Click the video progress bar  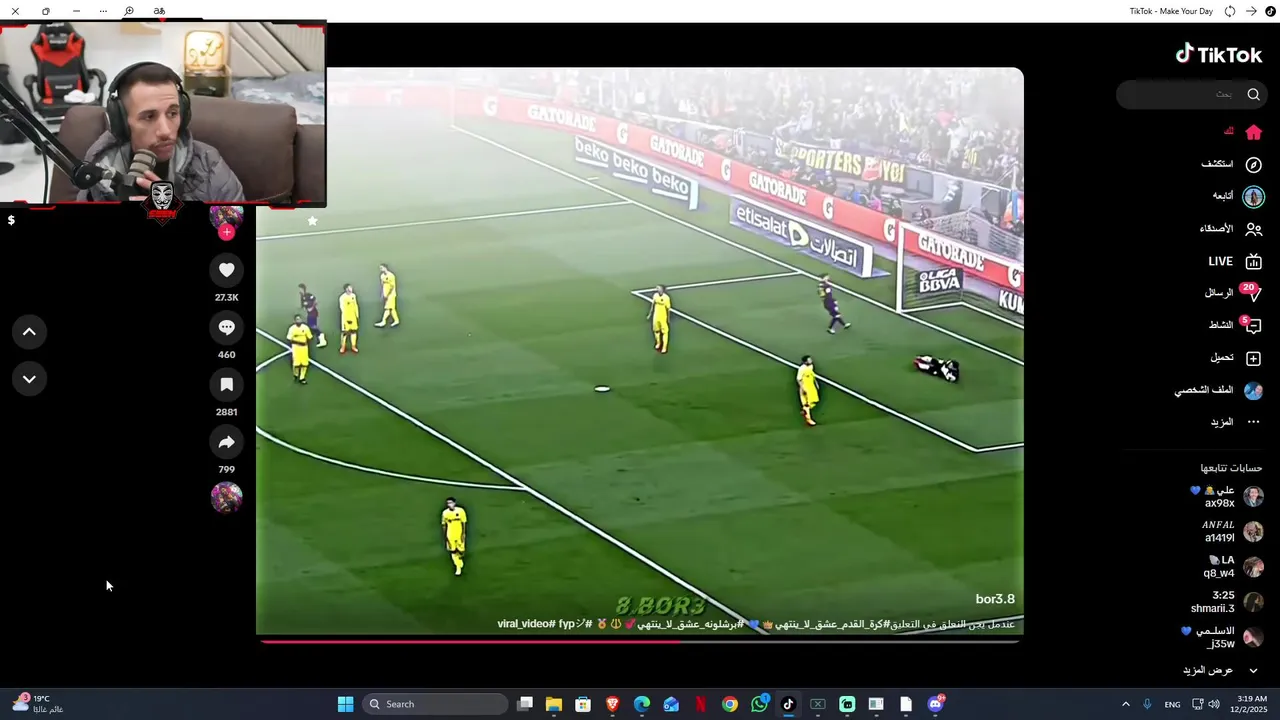coord(640,641)
